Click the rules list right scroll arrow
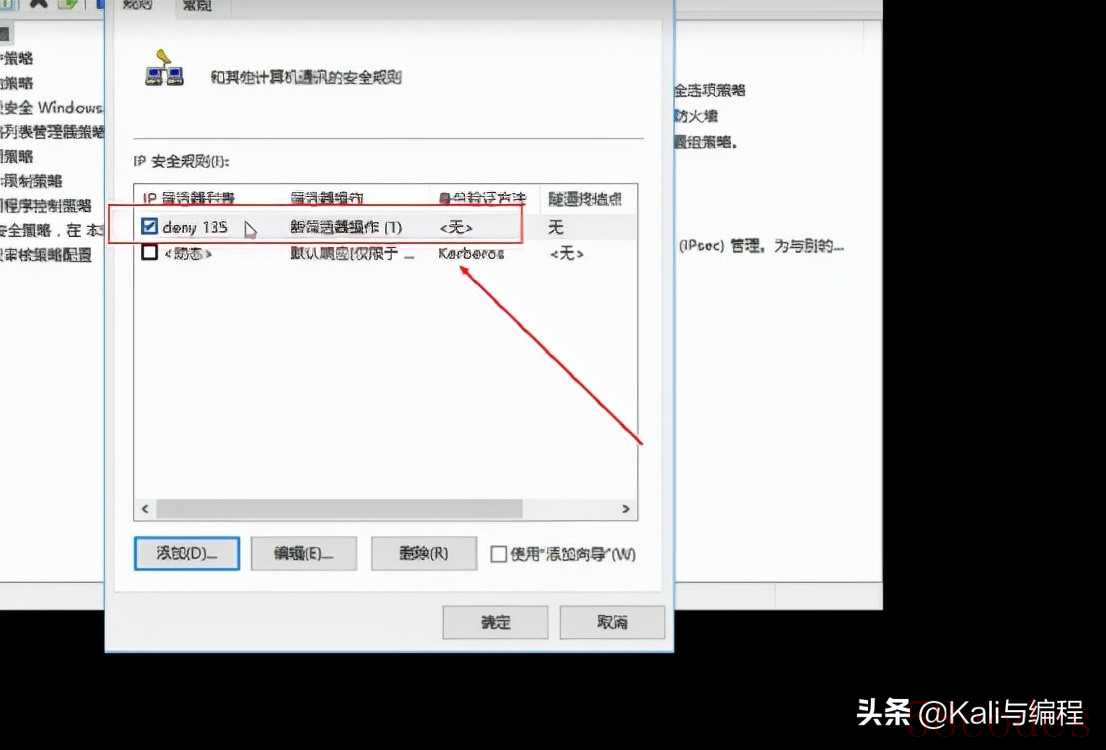 [626, 509]
